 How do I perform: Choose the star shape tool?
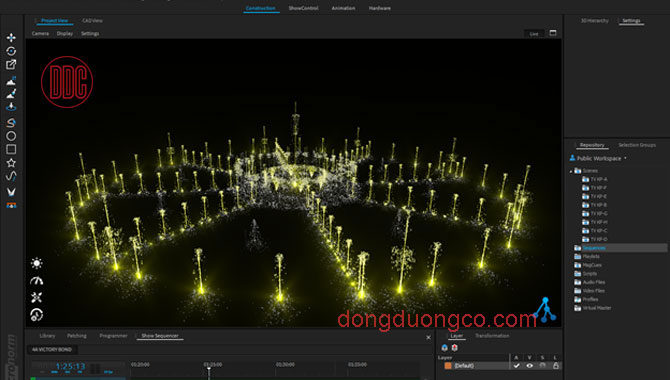click(11, 163)
